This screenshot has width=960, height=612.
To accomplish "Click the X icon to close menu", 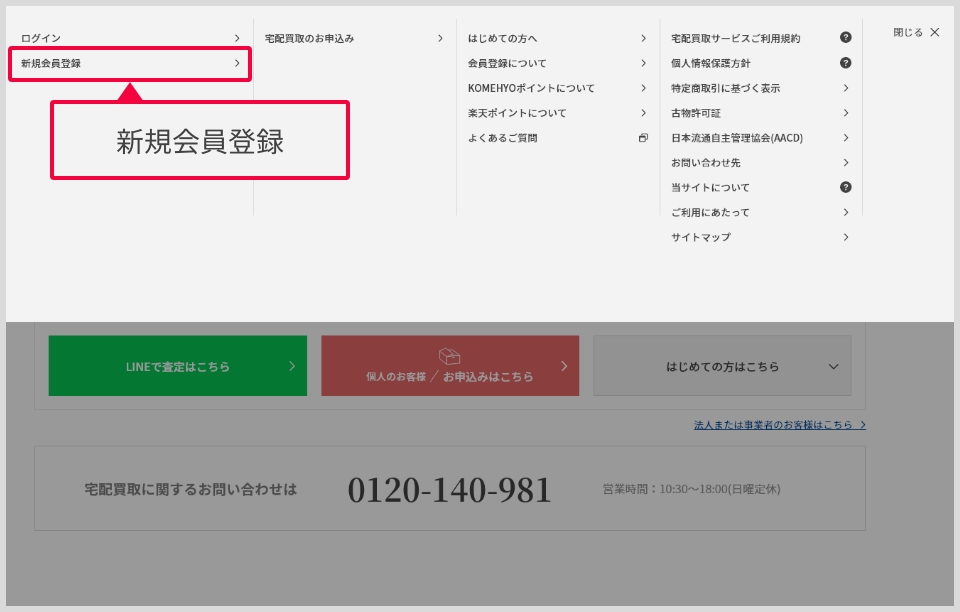I will (934, 32).
